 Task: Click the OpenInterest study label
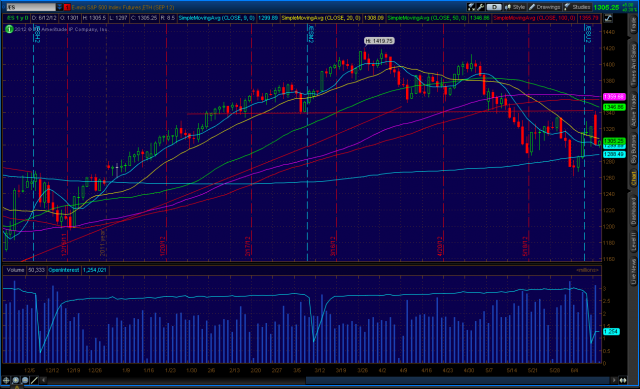(64, 270)
